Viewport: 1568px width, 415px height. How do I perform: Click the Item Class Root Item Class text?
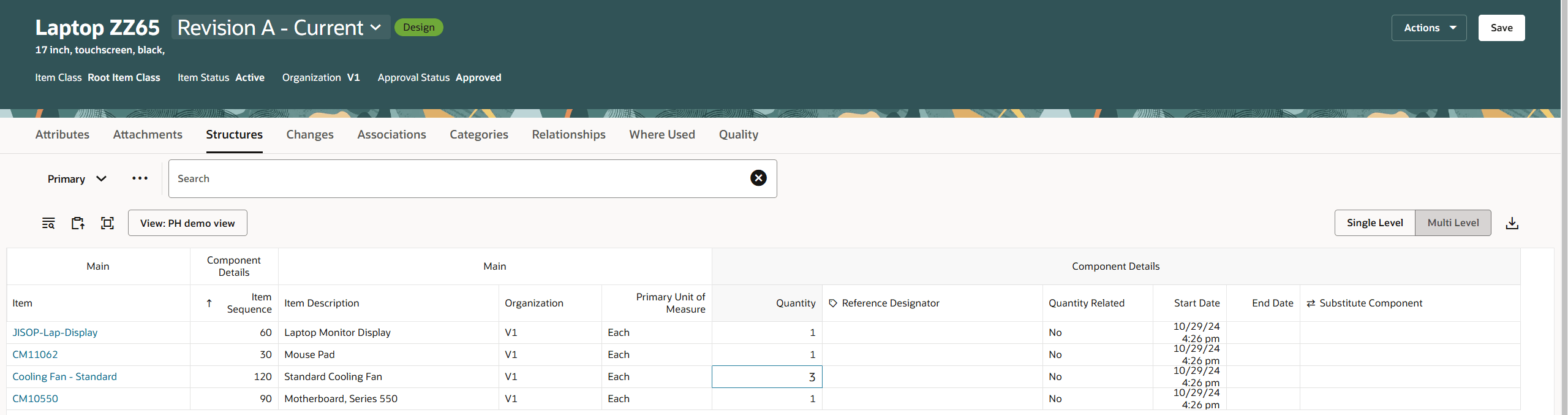[x=97, y=78]
